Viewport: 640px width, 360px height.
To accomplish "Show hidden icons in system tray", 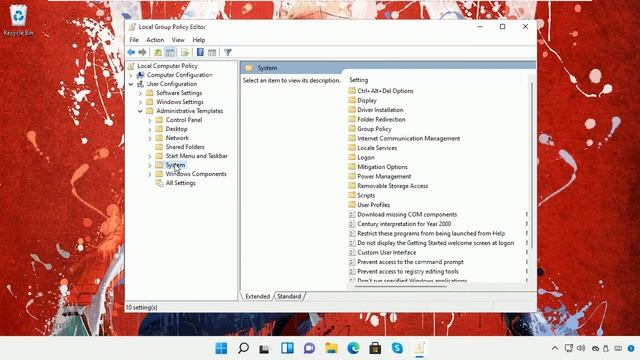I will pyautogui.click(x=555, y=348).
